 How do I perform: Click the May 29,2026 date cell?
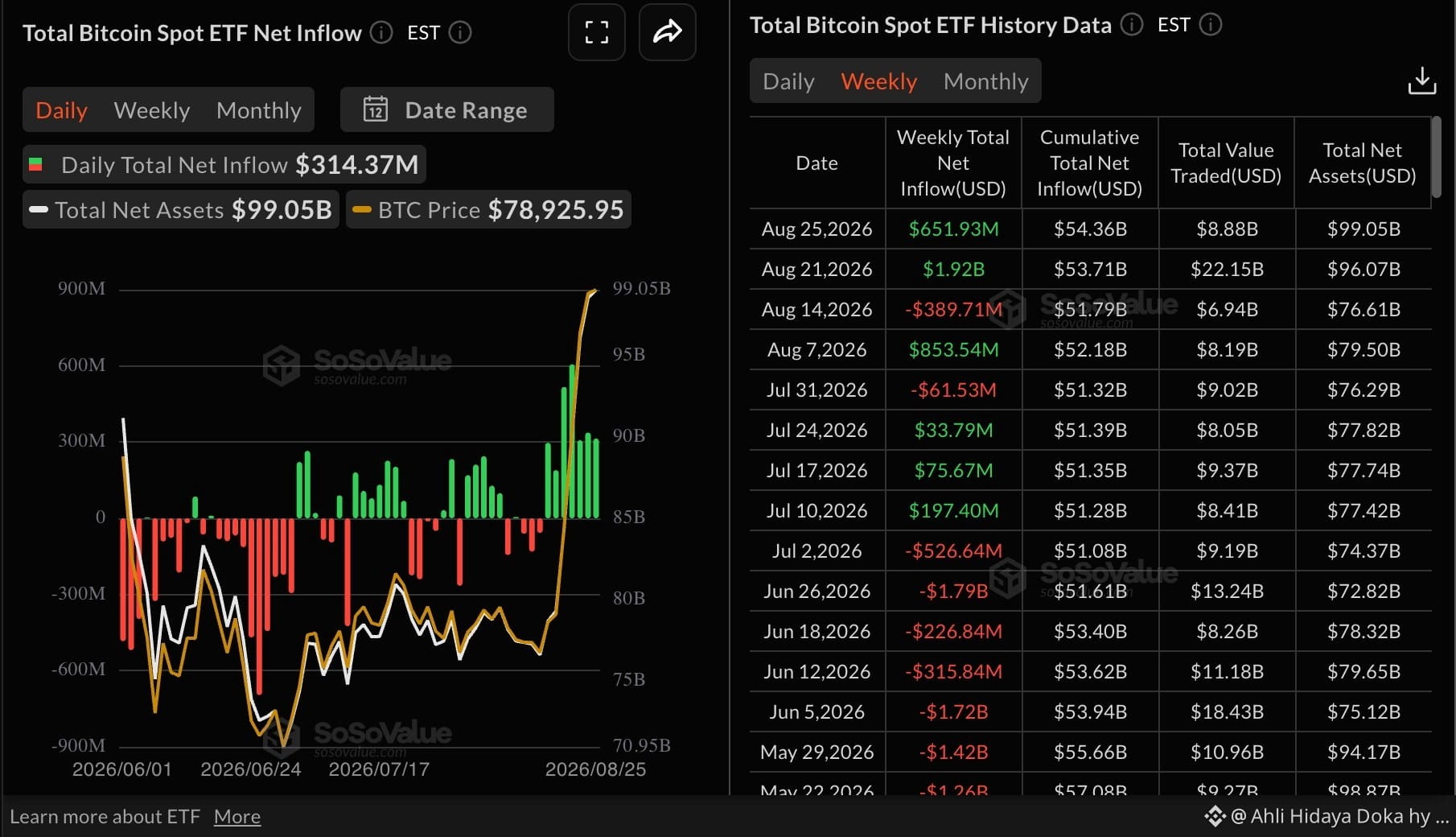816,752
